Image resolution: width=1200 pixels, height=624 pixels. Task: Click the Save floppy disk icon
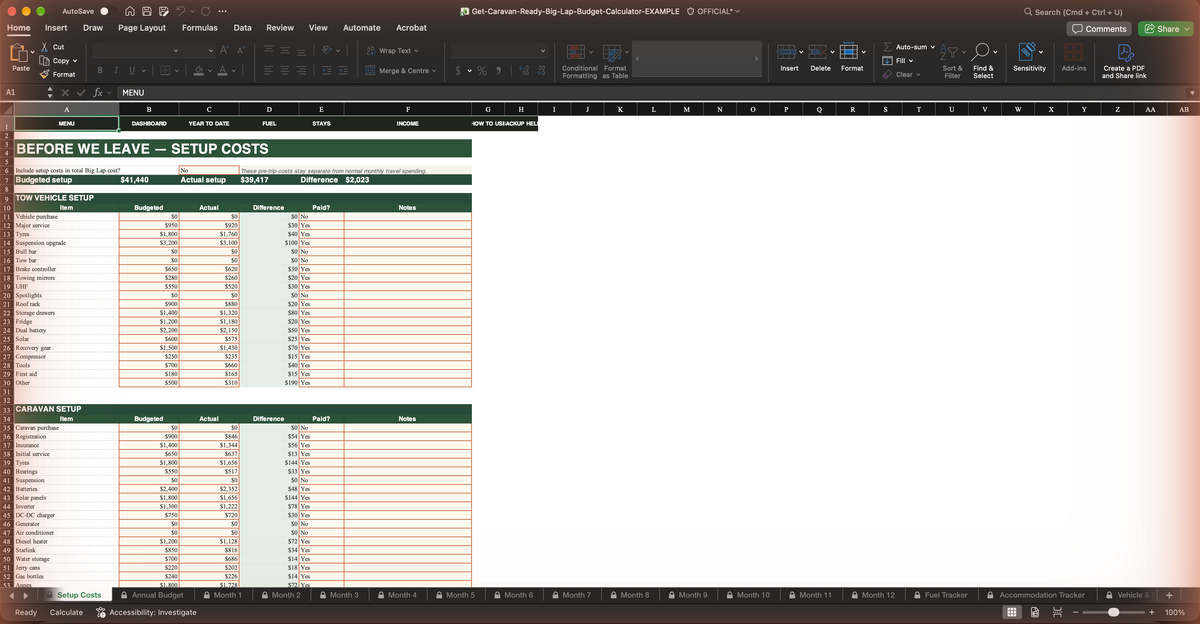147,11
